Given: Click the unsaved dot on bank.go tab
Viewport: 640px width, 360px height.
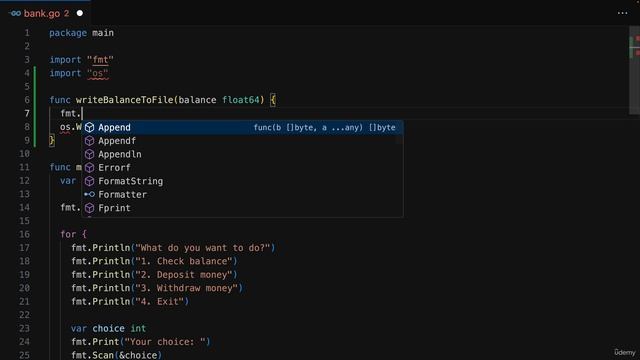Looking at the screenshot, I should (80, 13).
